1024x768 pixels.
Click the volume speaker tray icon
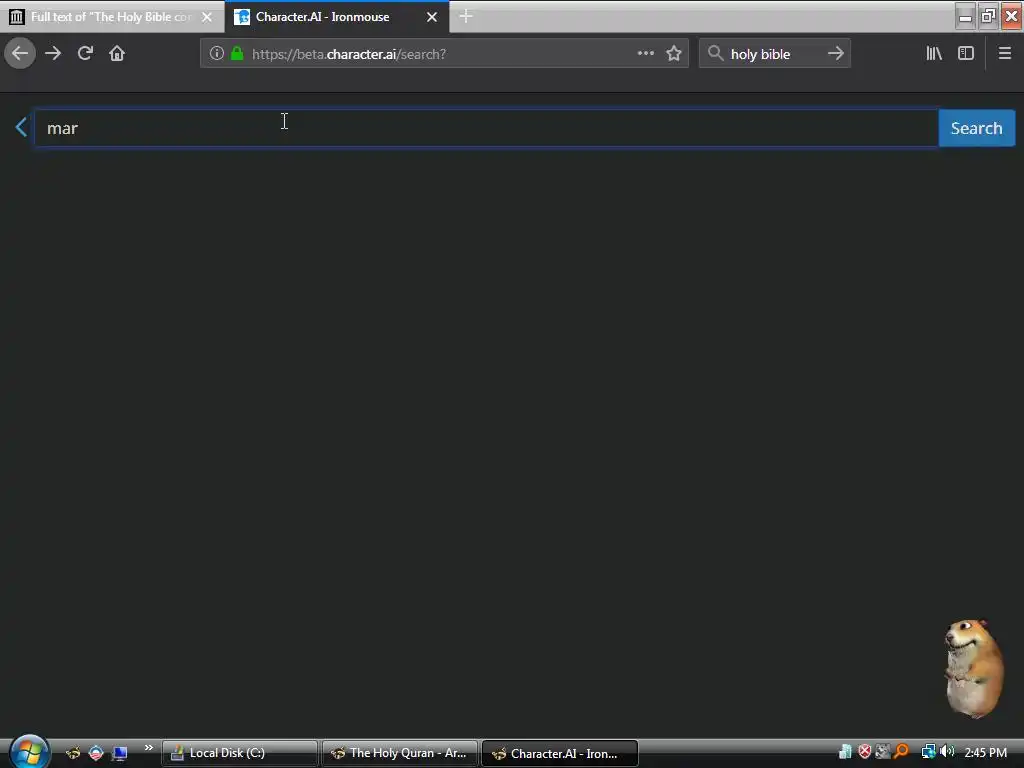pyautogui.click(x=946, y=752)
